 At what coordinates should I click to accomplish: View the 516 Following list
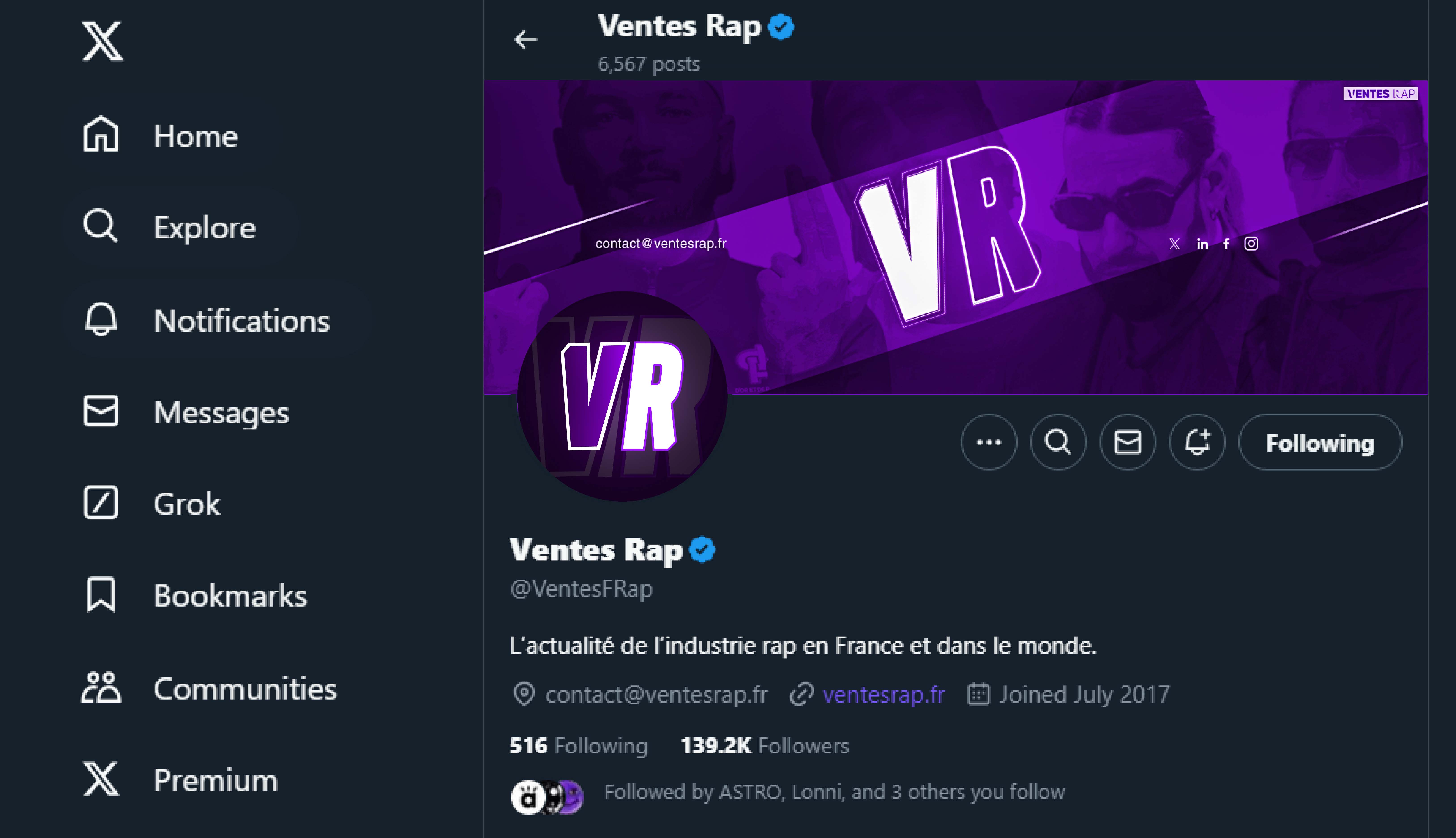(578, 746)
